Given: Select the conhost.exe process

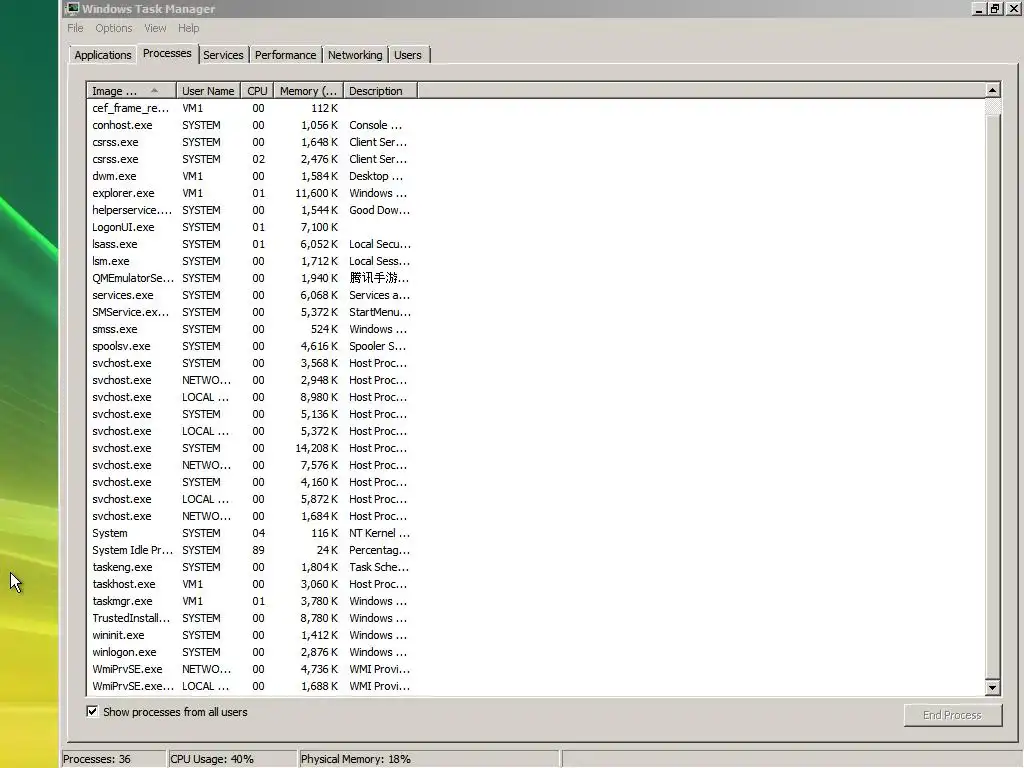Looking at the screenshot, I should click(251, 125).
